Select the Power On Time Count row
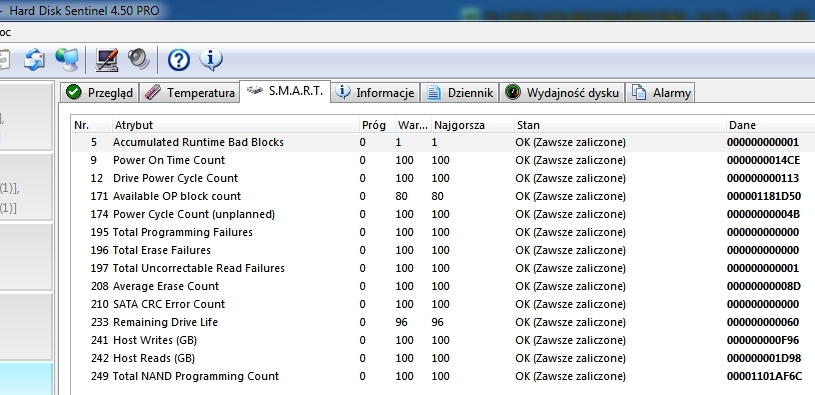815x395 pixels. coord(443,160)
